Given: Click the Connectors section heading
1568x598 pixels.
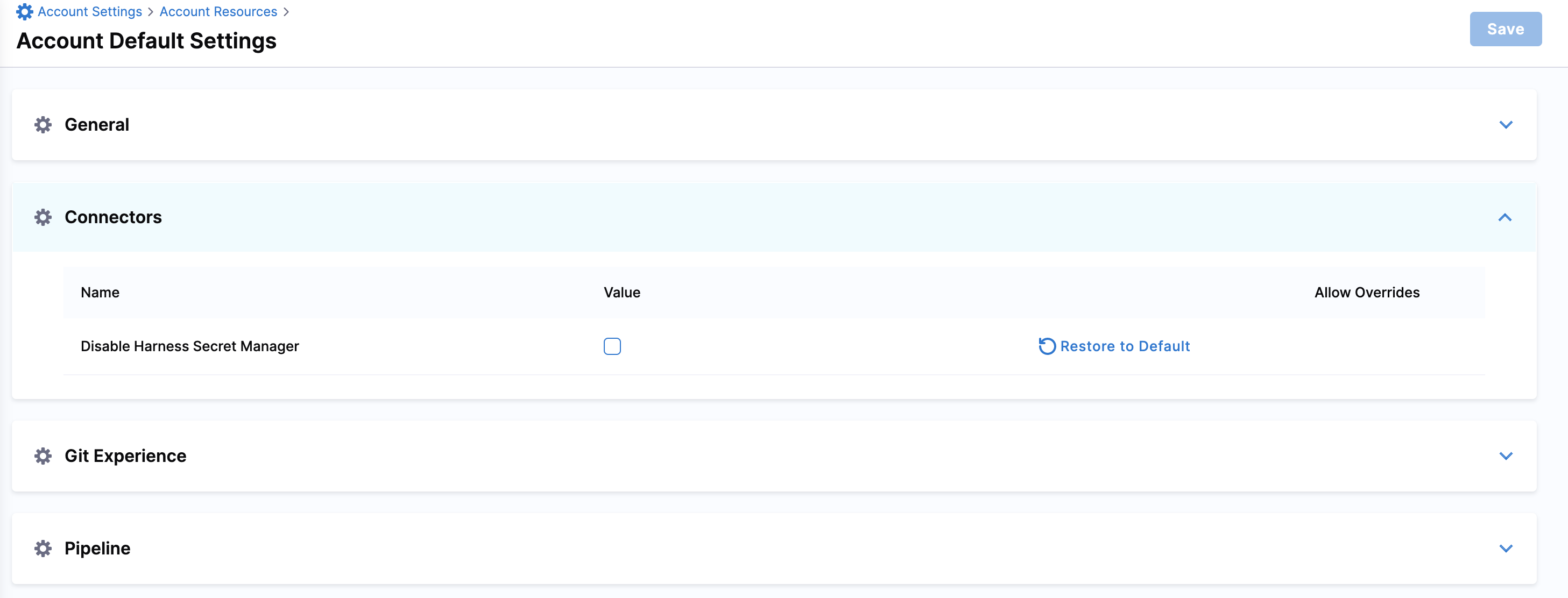Looking at the screenshot, I should pyautogui.click(x=113, y=217).
